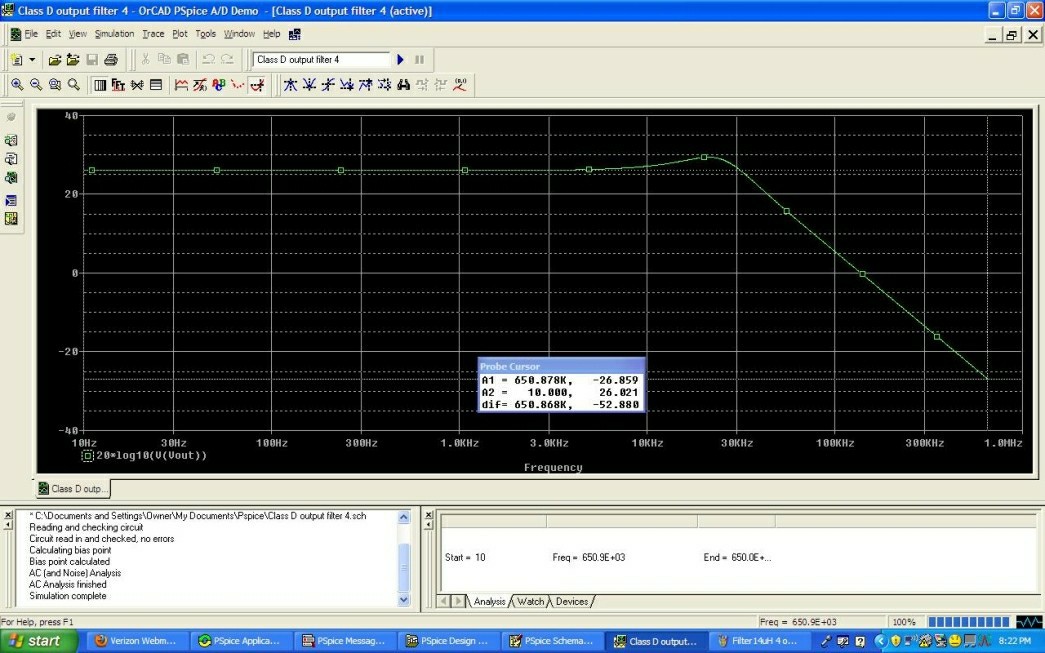Click the Zoom Fit magnifier icon

73,85
